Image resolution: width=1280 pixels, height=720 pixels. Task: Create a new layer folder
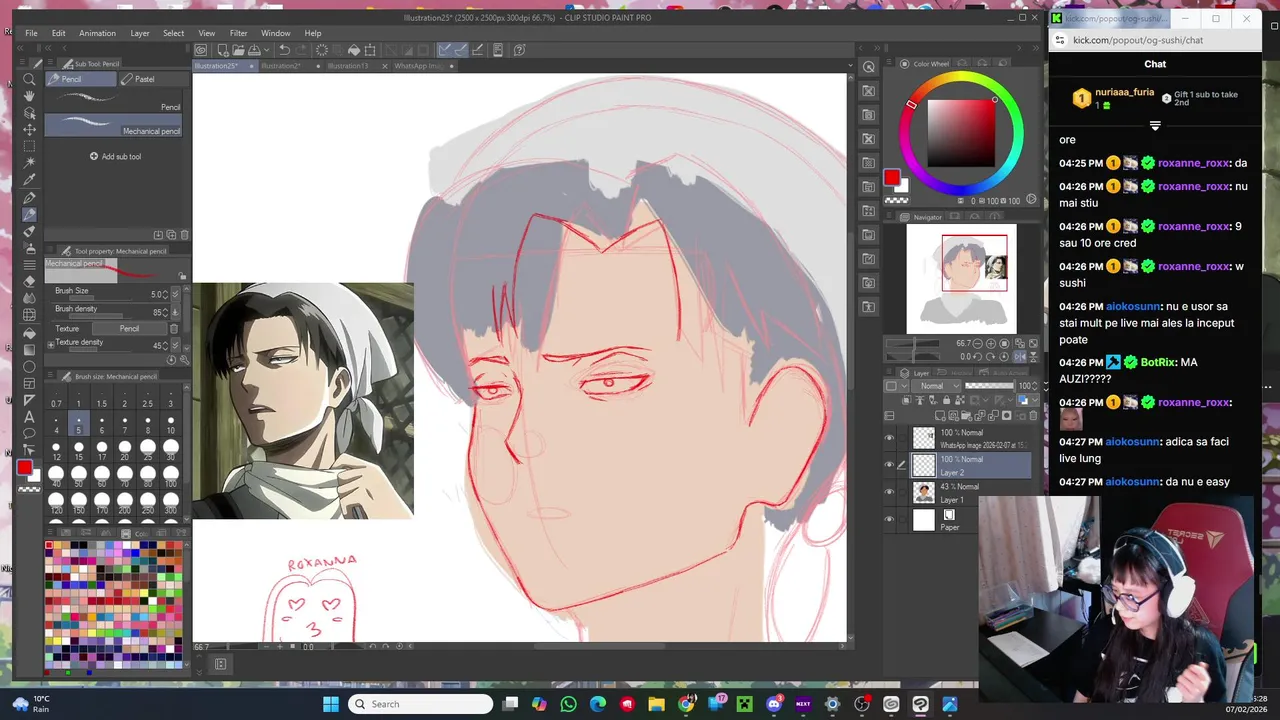point(966,416)
